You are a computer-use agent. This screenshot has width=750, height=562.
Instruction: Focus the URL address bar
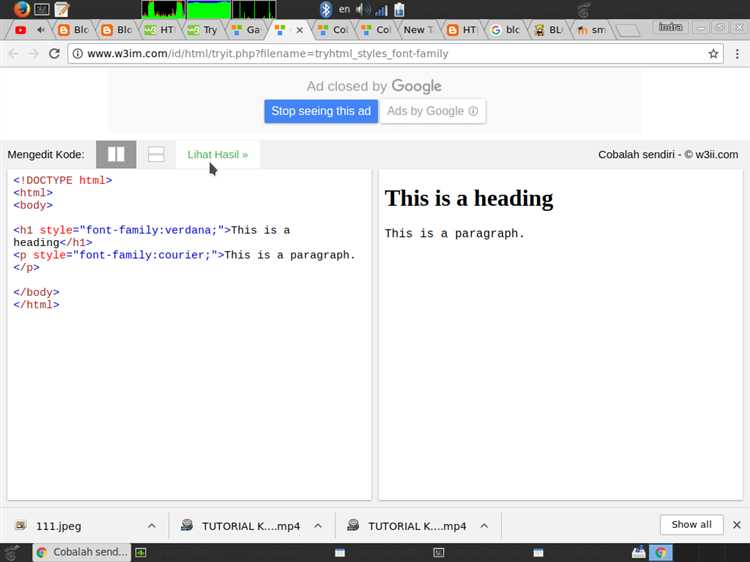(x=395, y=54)
